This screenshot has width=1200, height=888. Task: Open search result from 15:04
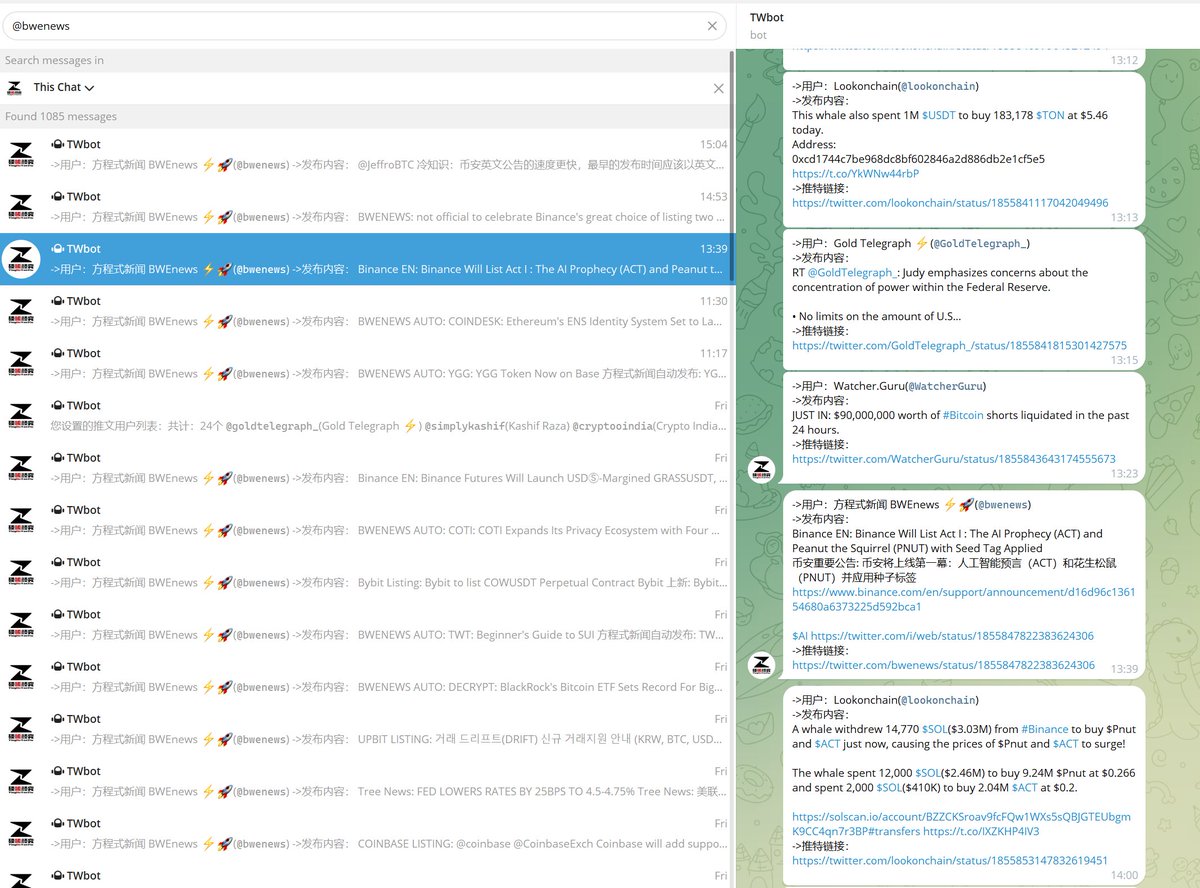(x=367, y=155)
